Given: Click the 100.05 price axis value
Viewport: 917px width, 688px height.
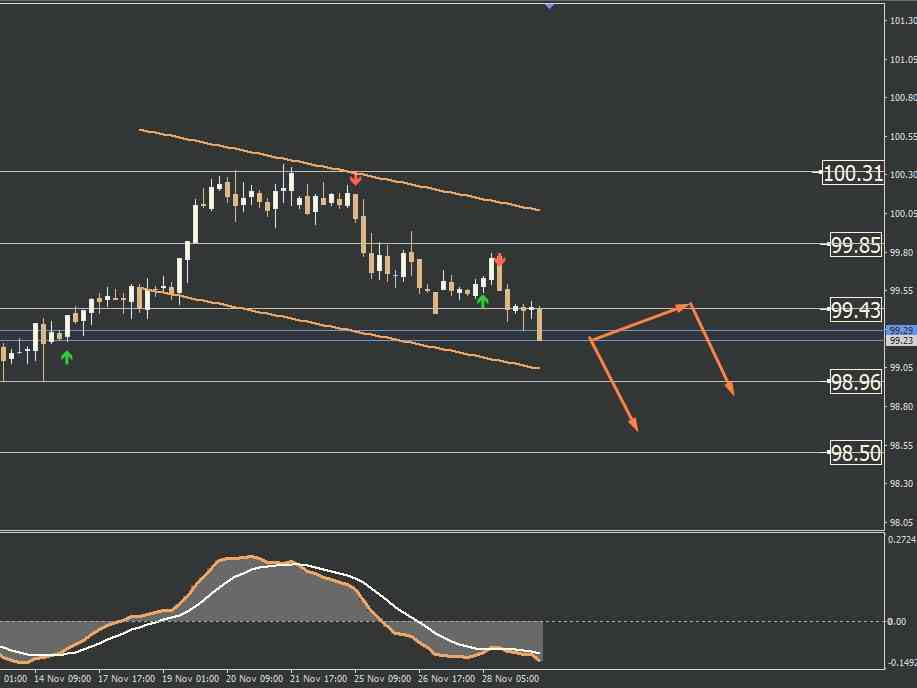Looking at the screenshot, I should (903, 214).
